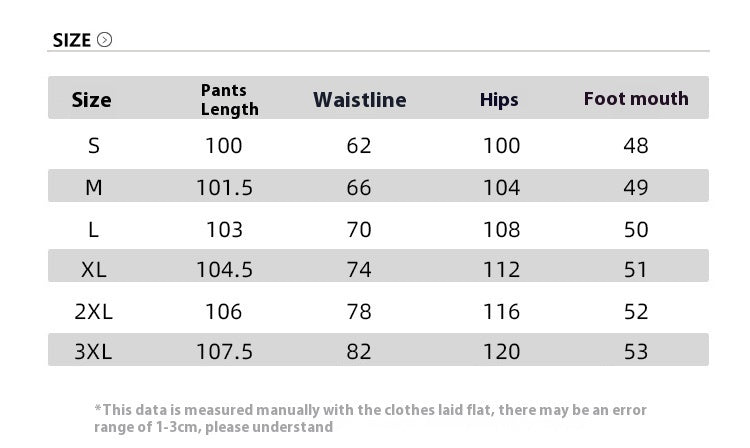Click the "Pants Length" column header

click(x=229, y=100)
